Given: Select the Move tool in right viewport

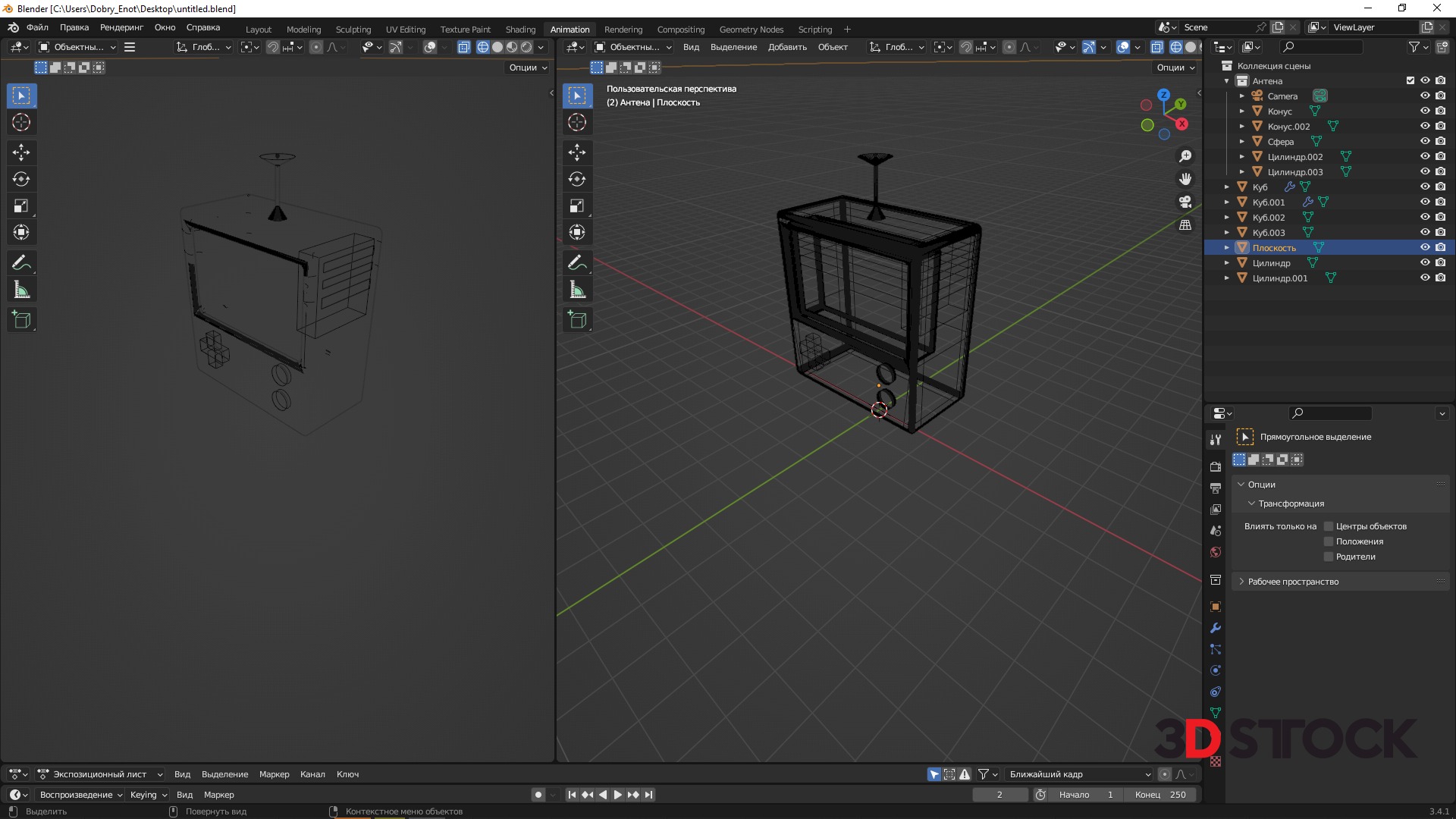Looking at the screenshot, I should [x=577, y=152].
